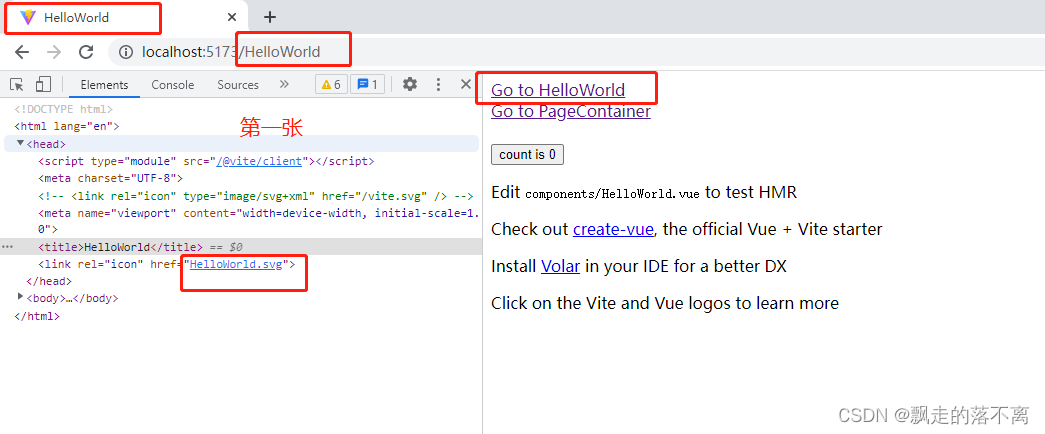Click the 1 issue message badge
The image size is (1045, 434).
367,85
